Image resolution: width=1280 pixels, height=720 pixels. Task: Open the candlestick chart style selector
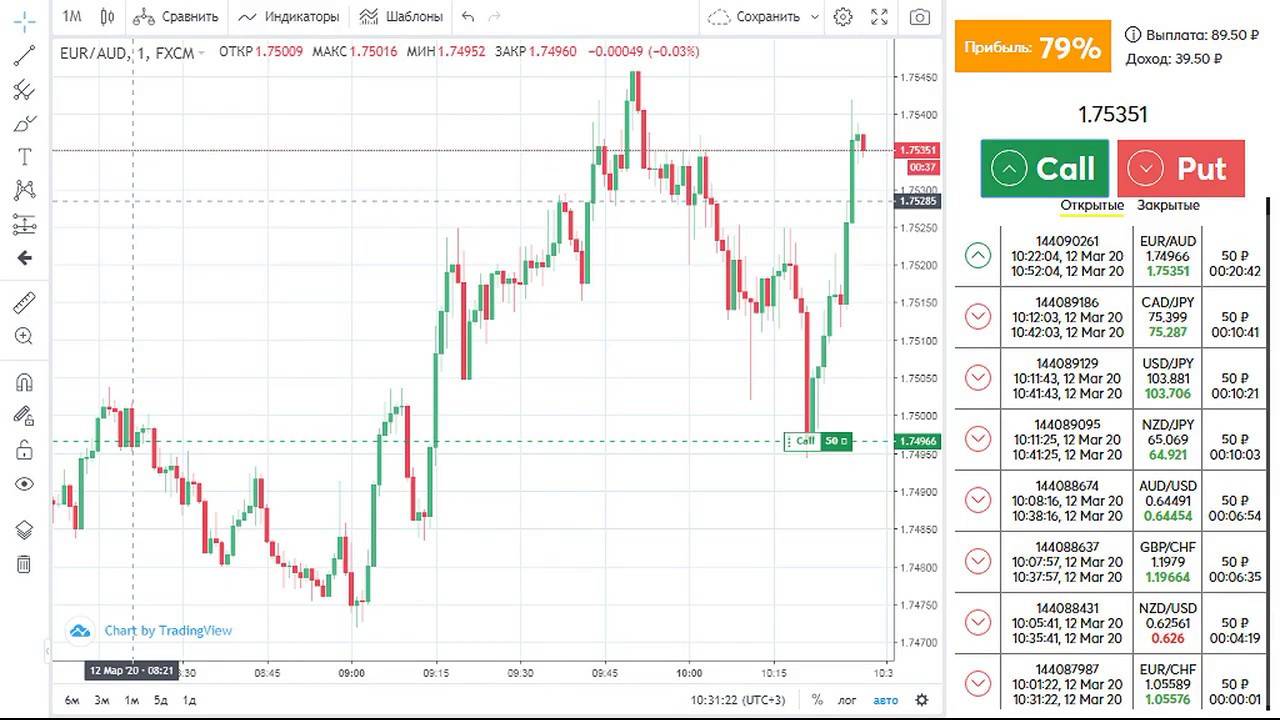click(108, 17)
